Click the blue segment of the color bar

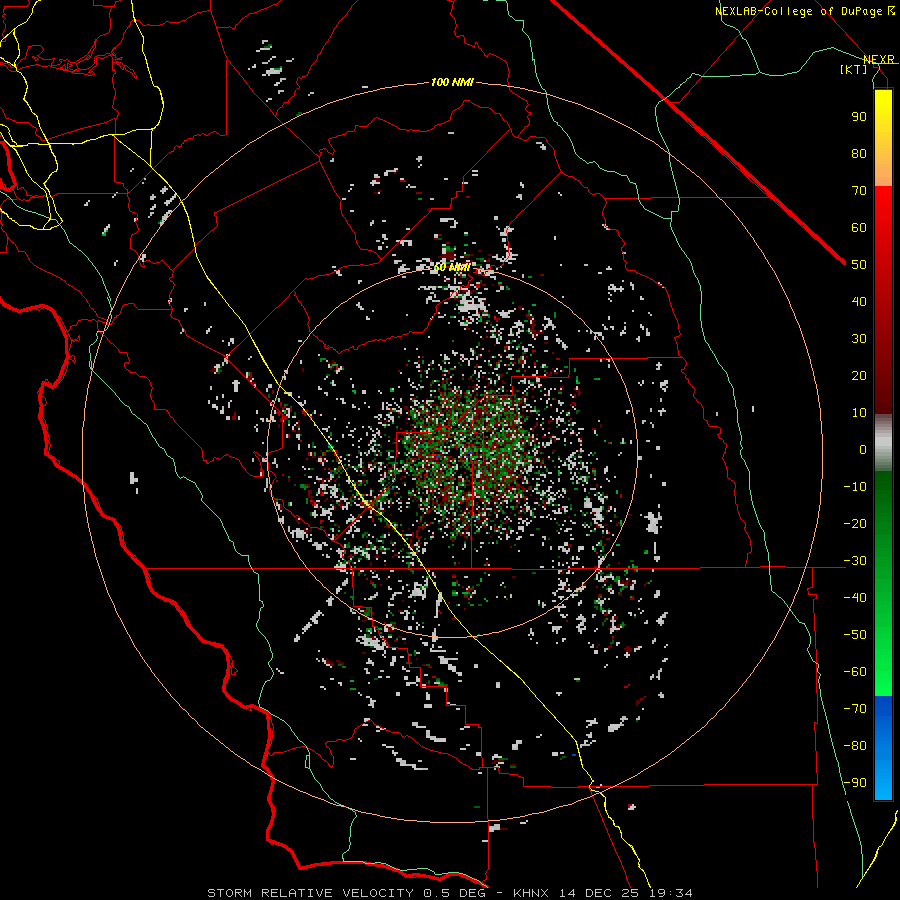point(883,747)
